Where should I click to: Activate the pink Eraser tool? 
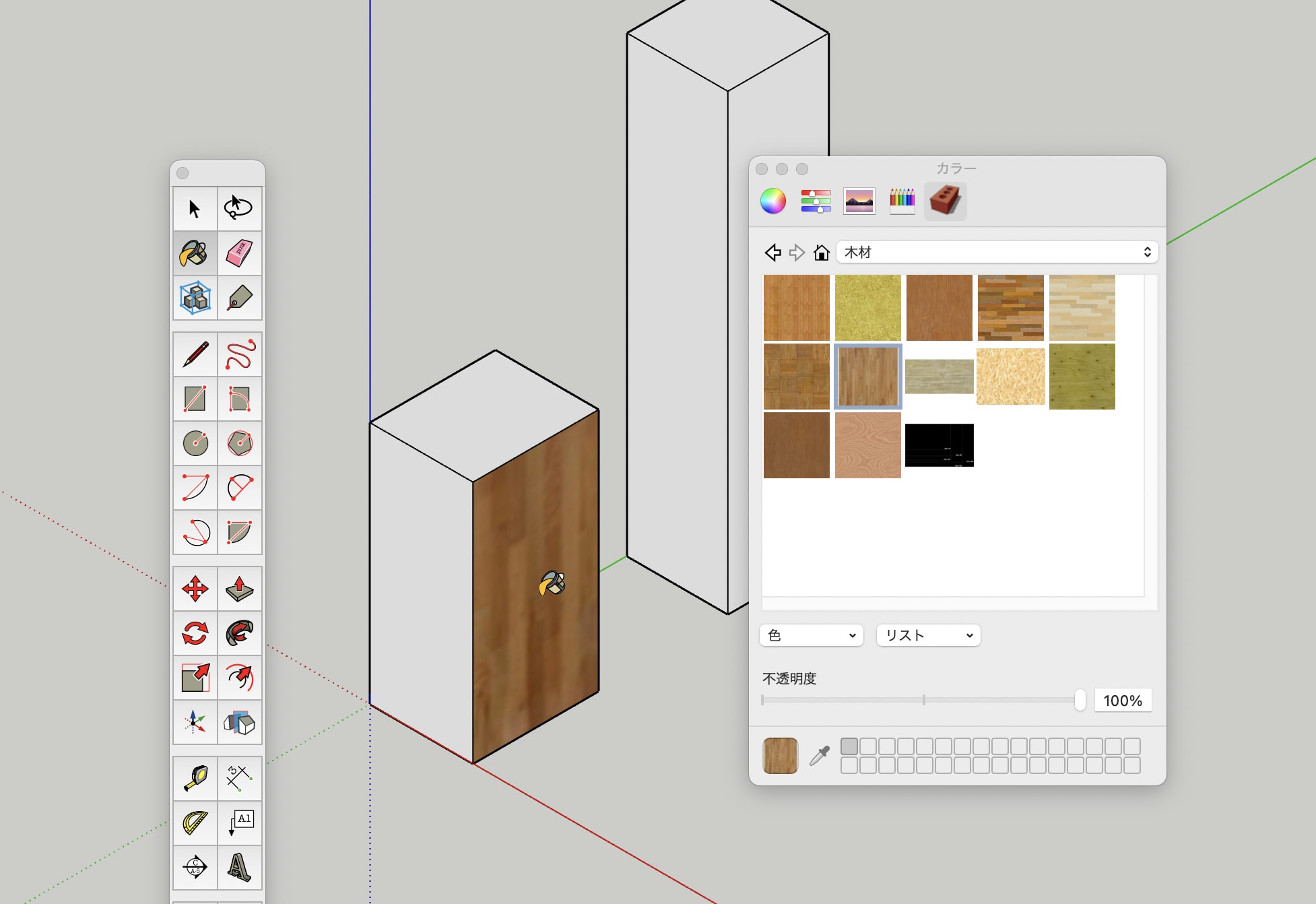(x=240, y=253)
